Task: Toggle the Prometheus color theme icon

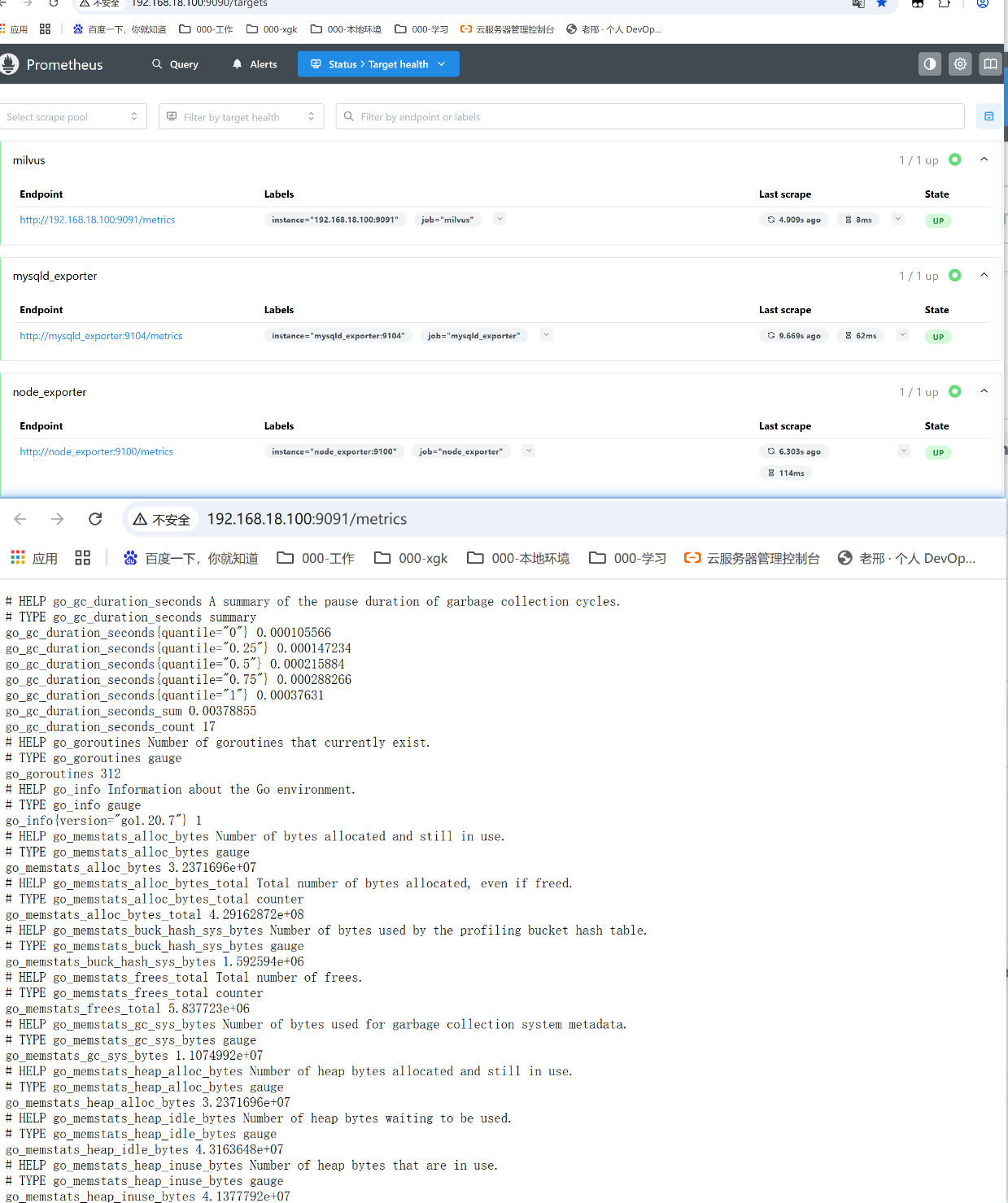Action: click(930, 64)
